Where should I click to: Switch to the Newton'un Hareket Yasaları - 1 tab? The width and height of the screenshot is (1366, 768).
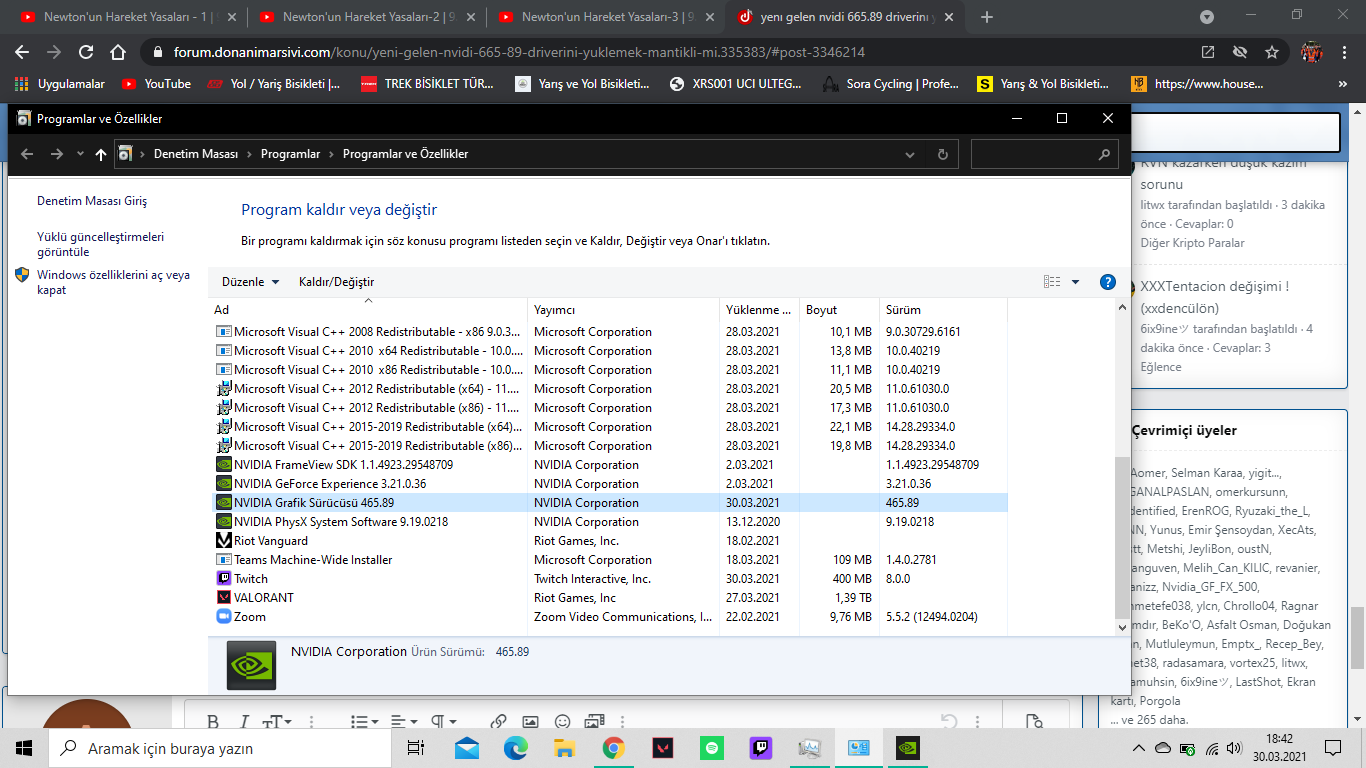128,17
